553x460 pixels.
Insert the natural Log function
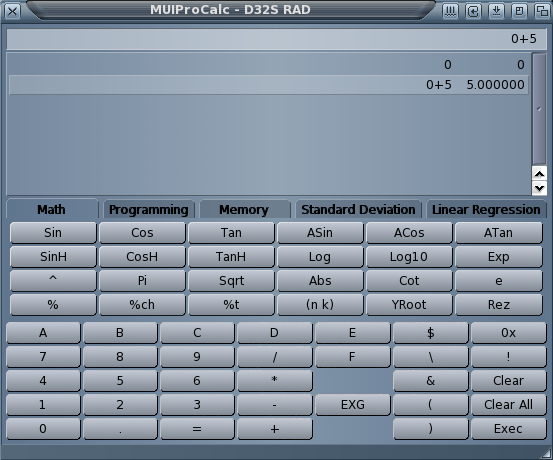coord(320,257)
